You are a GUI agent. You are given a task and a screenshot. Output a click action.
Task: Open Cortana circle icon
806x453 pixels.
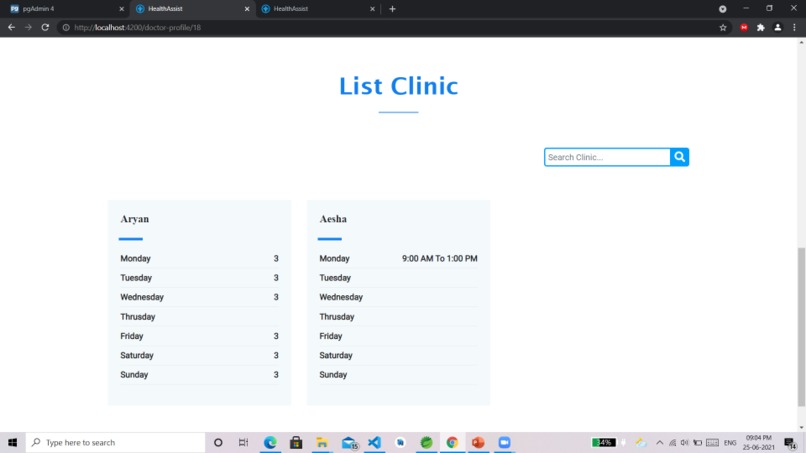click(218, 442)
